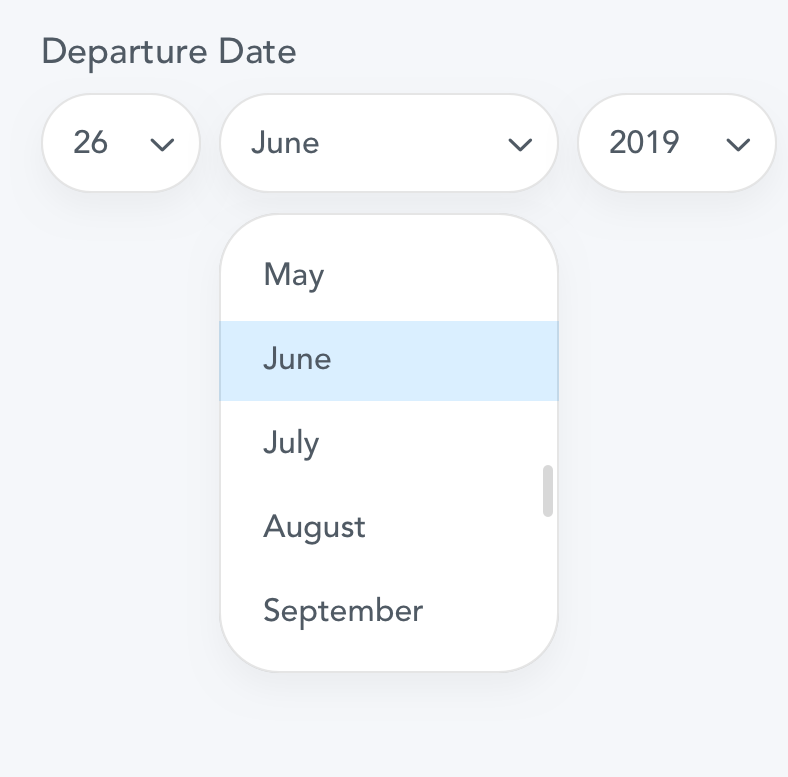Screen dimensions: 788x777
Task: Click the 26 value text in day field
Action: coord(90,143)
